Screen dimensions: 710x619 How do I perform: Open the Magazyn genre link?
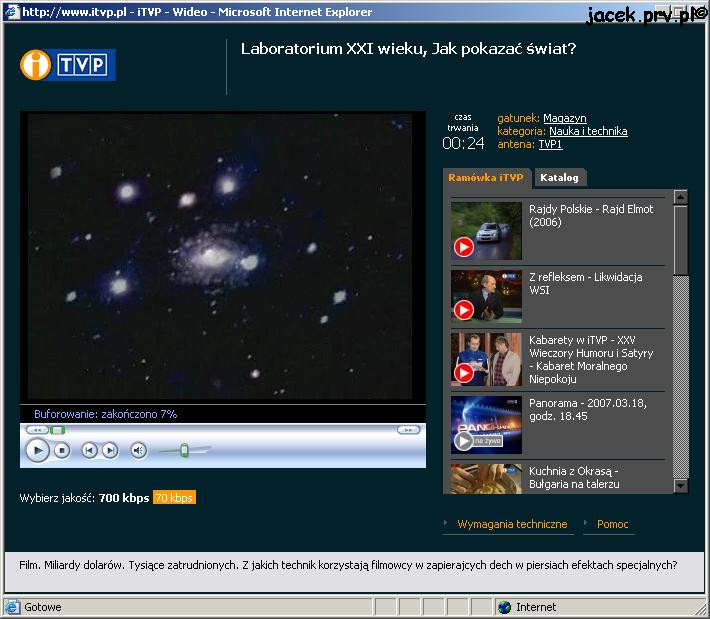565,118
